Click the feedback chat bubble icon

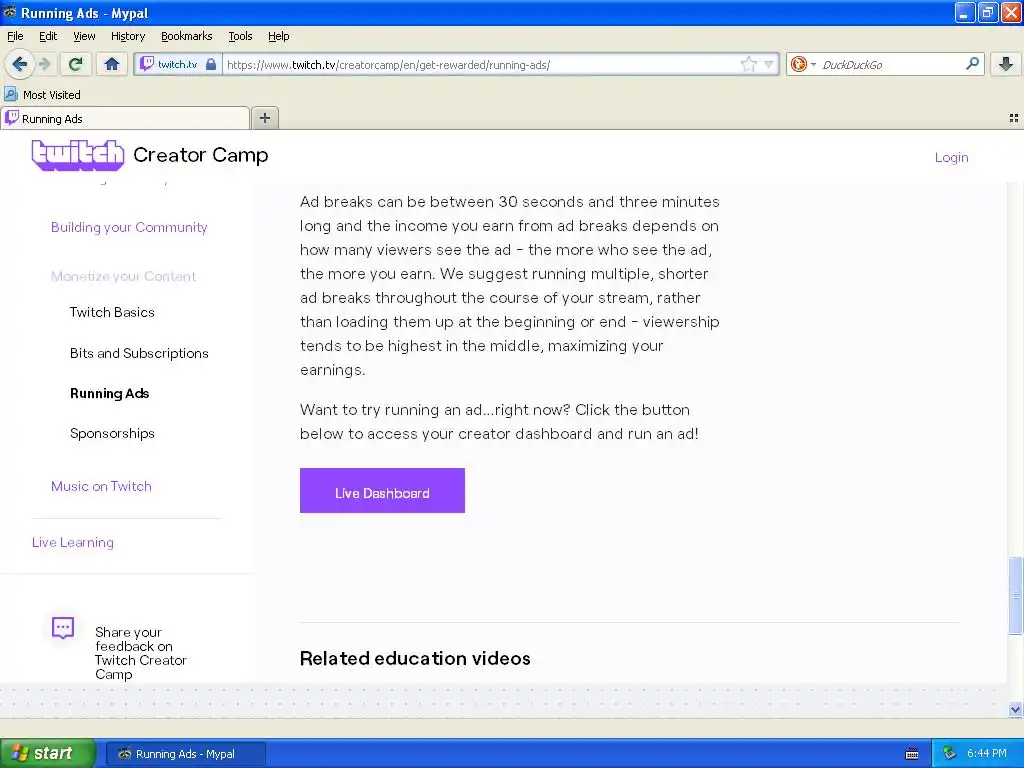click(63, 628)
